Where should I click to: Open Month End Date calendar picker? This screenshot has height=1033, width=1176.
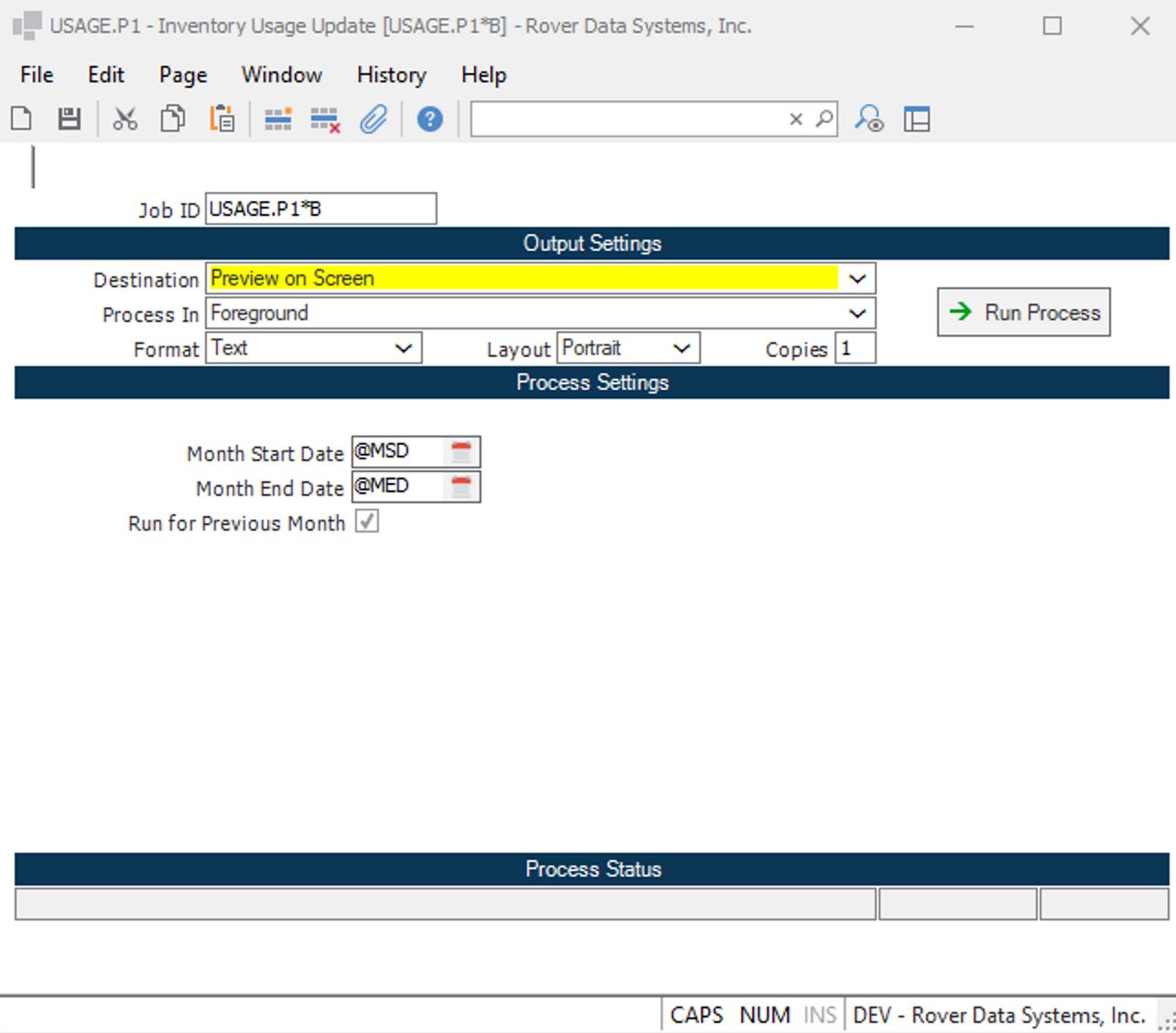point(461,487)
